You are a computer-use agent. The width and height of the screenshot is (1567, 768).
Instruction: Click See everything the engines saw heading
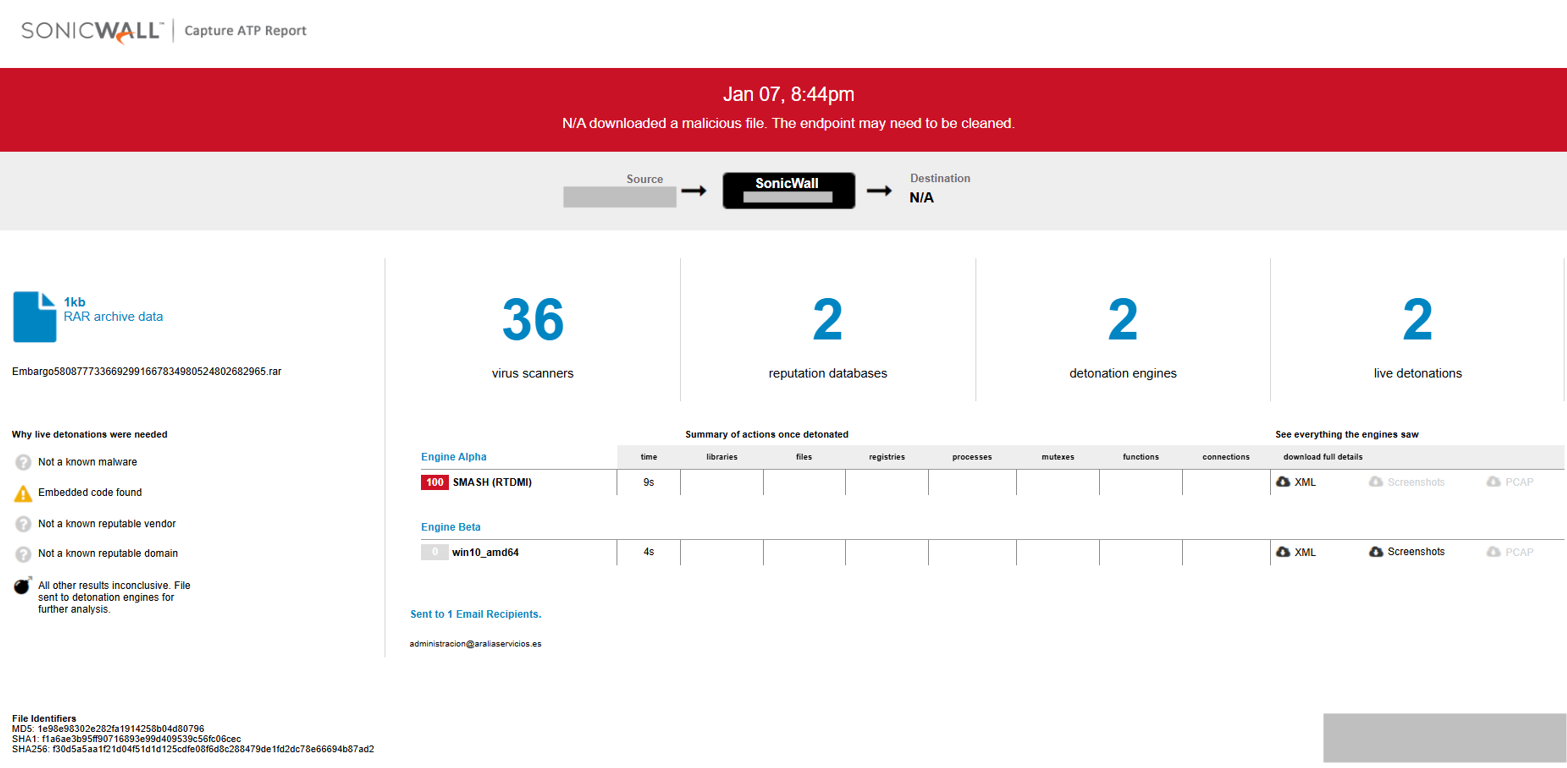click(x=1347, y=435)
